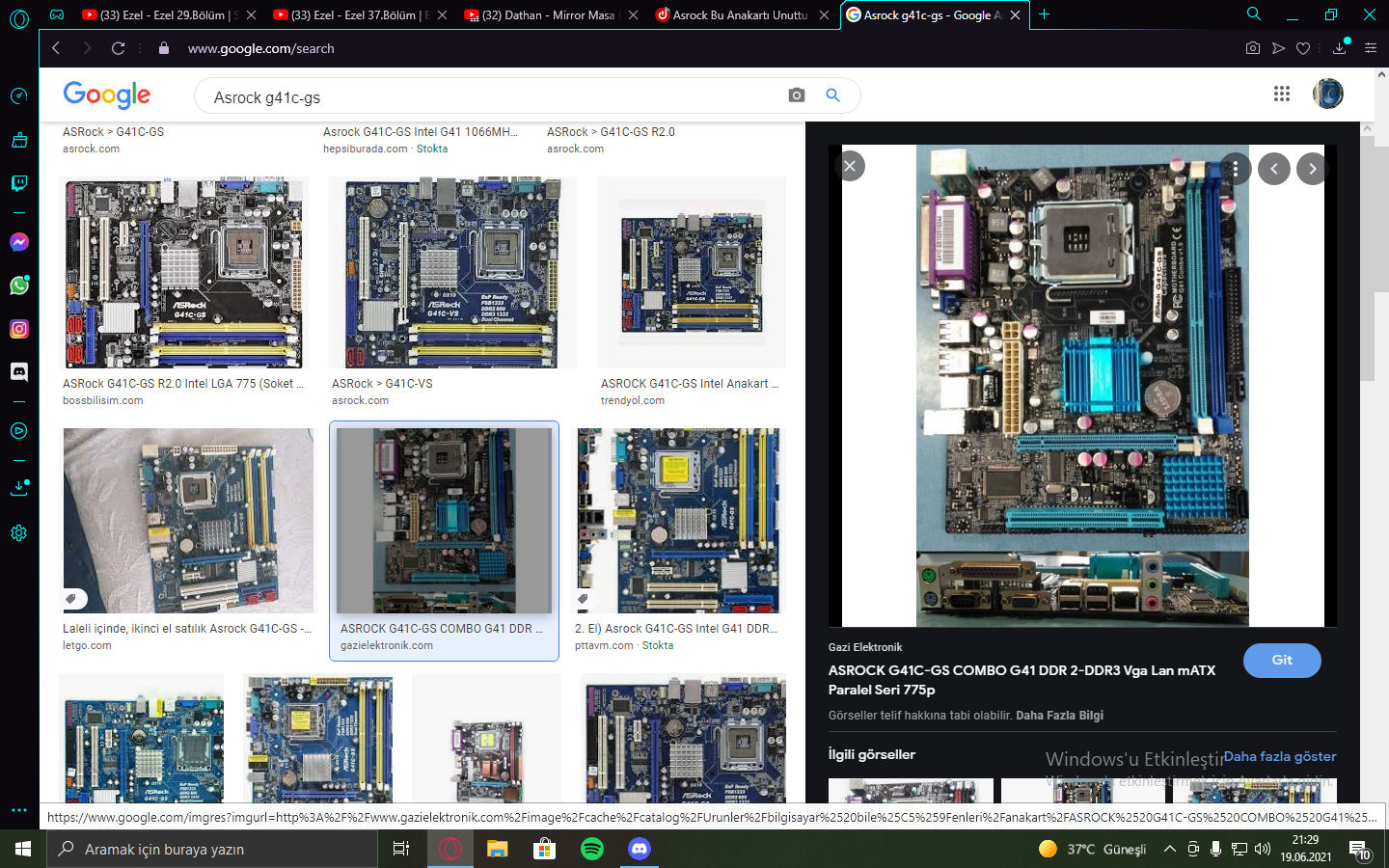Open GX Control speedometer in sidebar
Screen dimensions: 1389x868
(x=18, y=95)
